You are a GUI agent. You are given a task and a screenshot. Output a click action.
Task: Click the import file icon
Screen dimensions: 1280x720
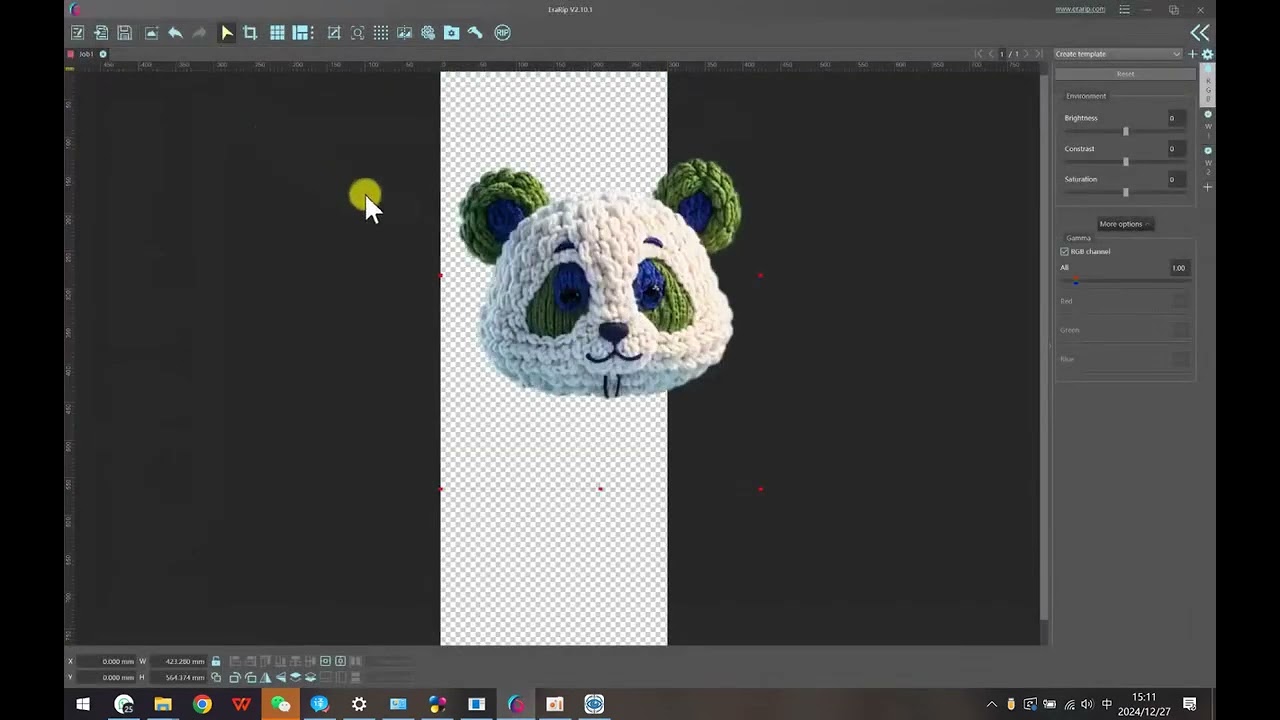point(101,33)
